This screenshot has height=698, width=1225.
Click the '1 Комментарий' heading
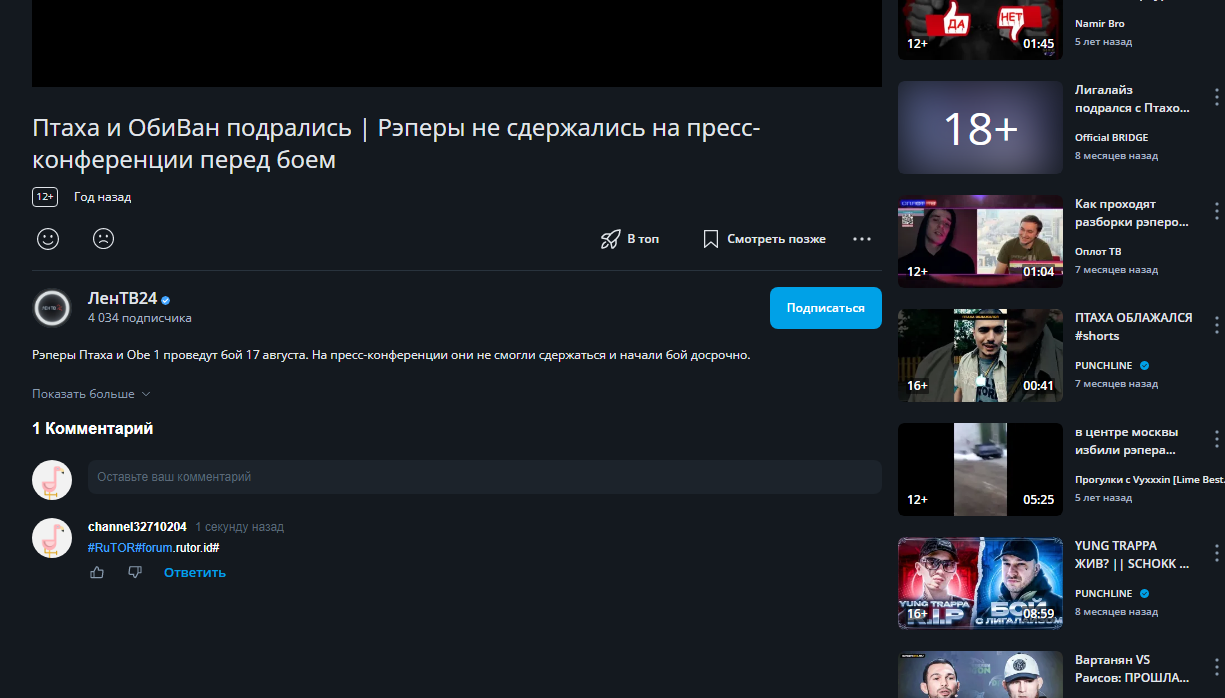coord(93,428)
